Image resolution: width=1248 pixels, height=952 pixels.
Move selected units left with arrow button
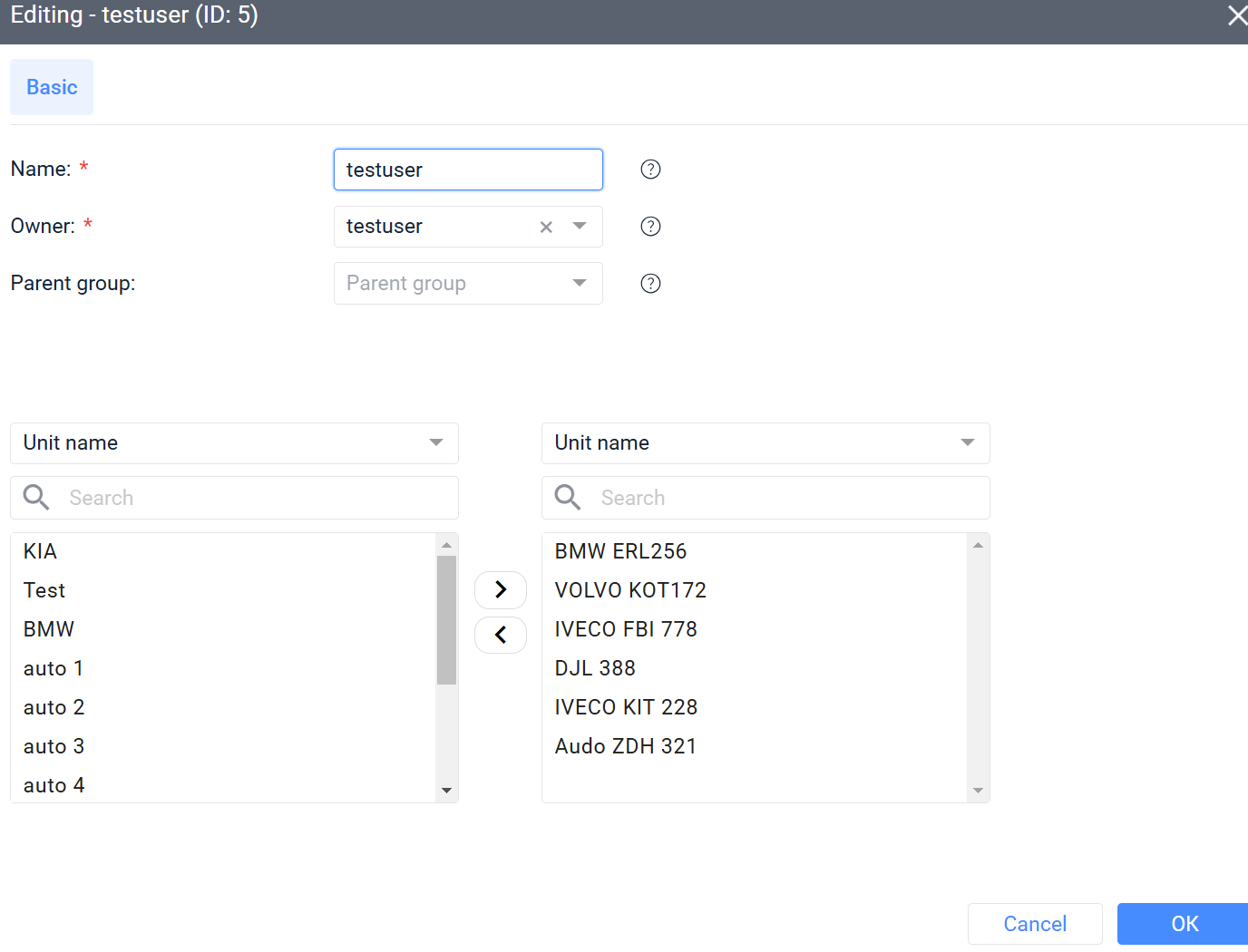(501, 636)
